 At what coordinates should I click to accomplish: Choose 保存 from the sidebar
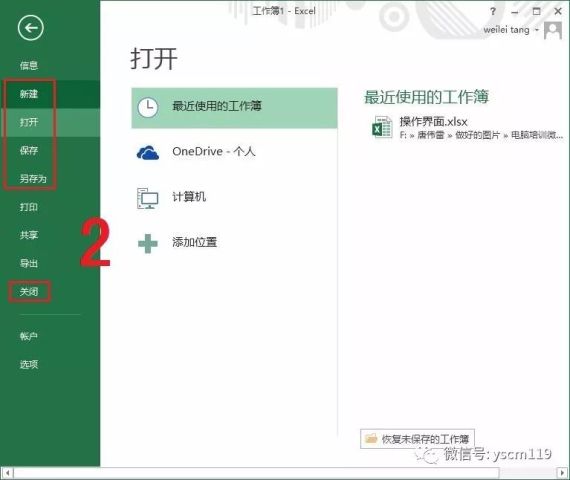[29, 150]
